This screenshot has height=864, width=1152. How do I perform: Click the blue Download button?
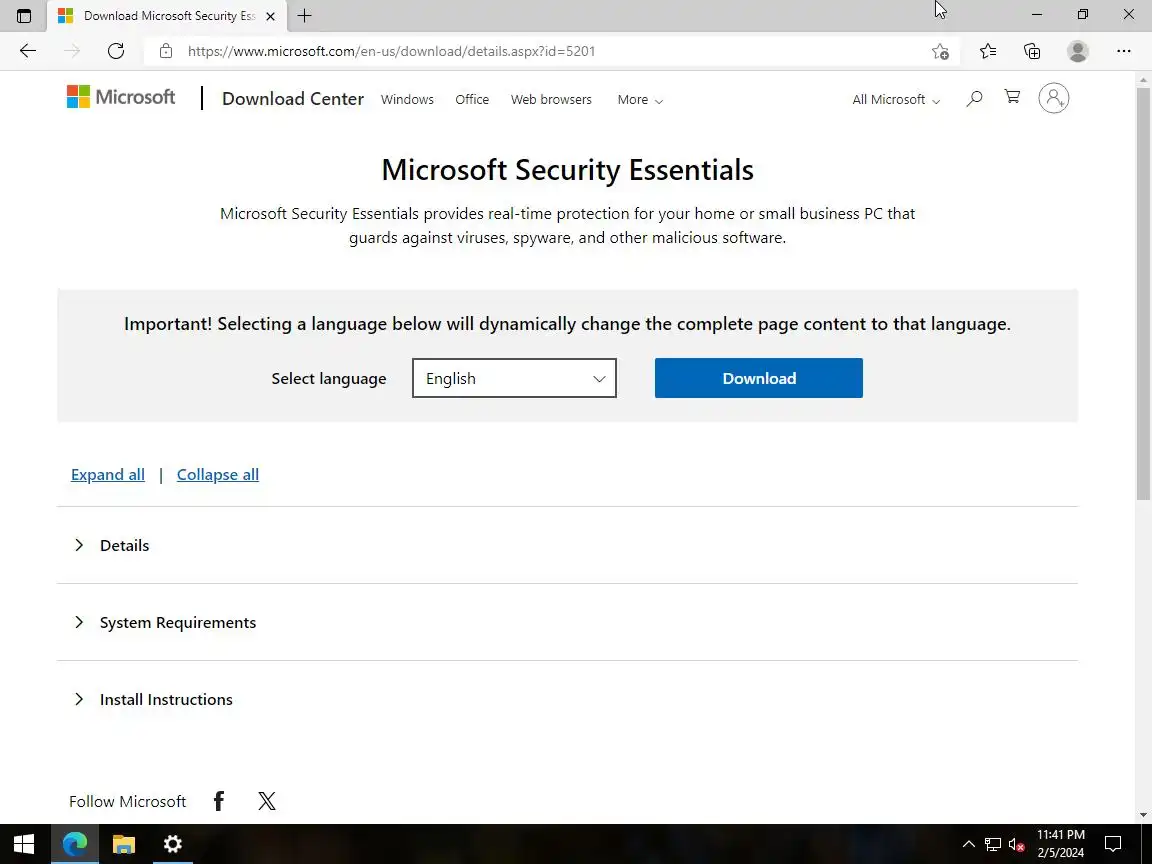point(758,378)
